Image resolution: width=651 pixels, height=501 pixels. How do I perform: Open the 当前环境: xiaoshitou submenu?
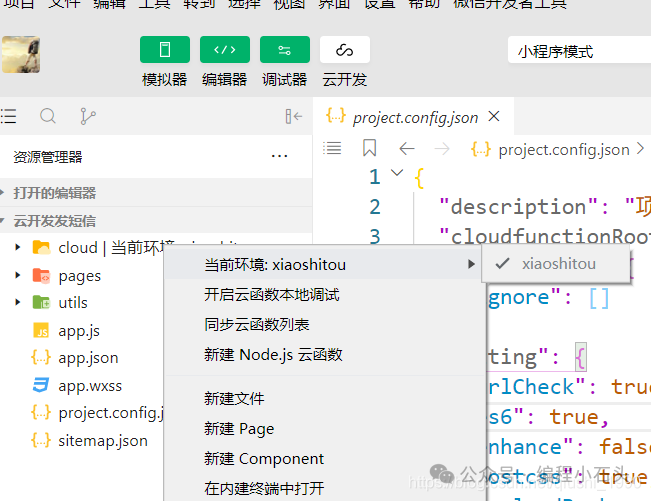point(323,264)
